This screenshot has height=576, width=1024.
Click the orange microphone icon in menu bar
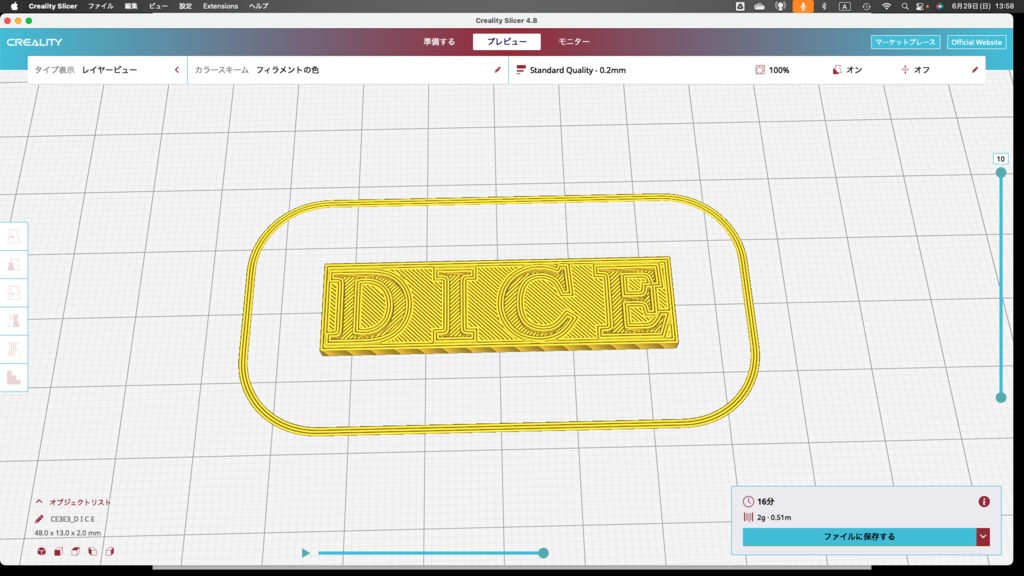pos(803,6)
